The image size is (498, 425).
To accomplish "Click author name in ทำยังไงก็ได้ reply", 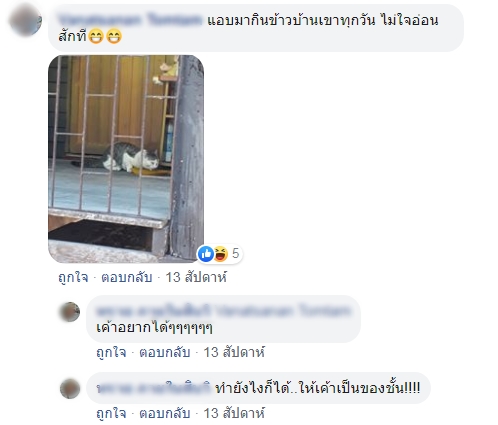I will click(154, 388).
